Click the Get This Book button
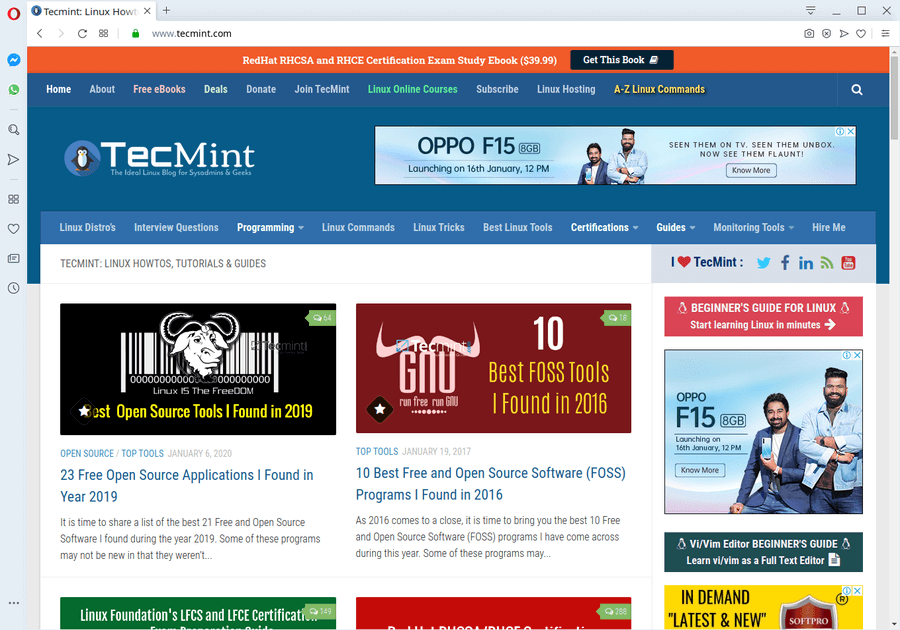 pos(622,60)
